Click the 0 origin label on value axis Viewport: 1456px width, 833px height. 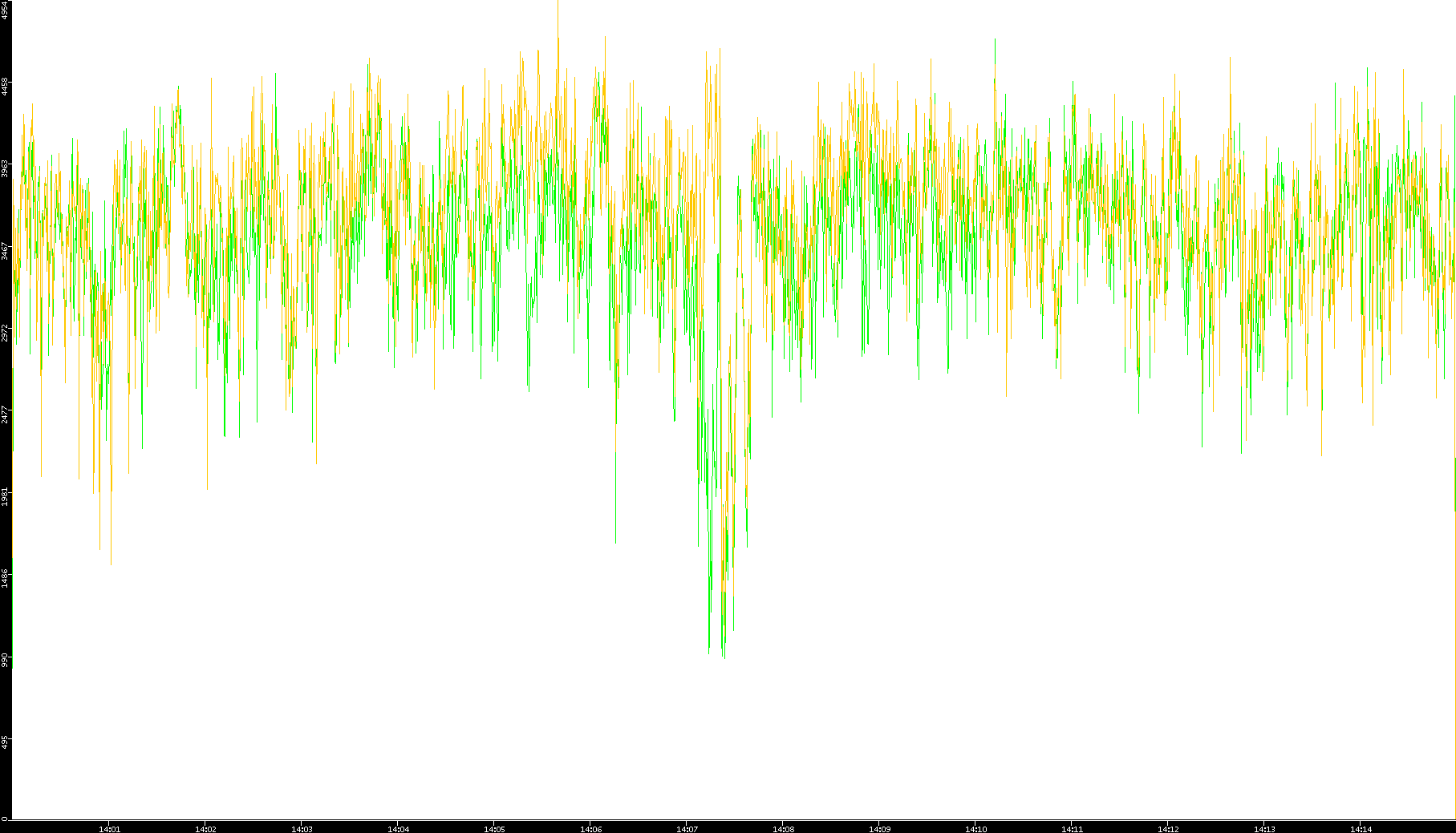(5, 819)
